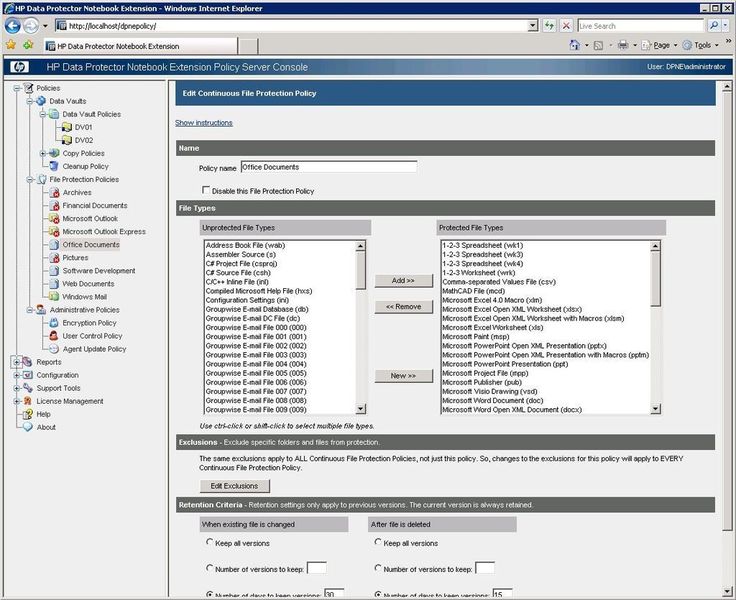
Task: Click the Reports icon
Action: [28, 362]
